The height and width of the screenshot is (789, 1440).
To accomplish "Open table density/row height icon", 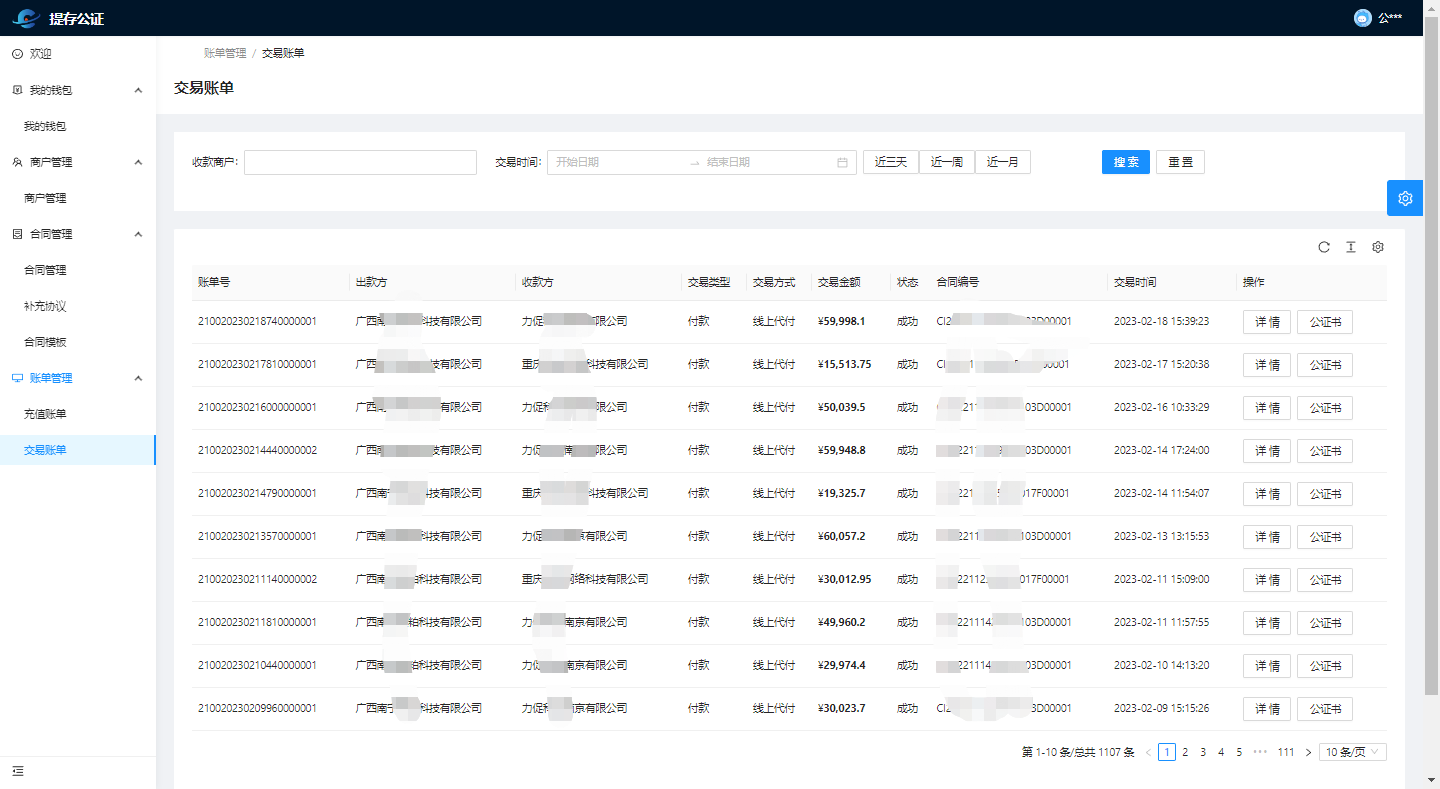I will pos(1350,247).
